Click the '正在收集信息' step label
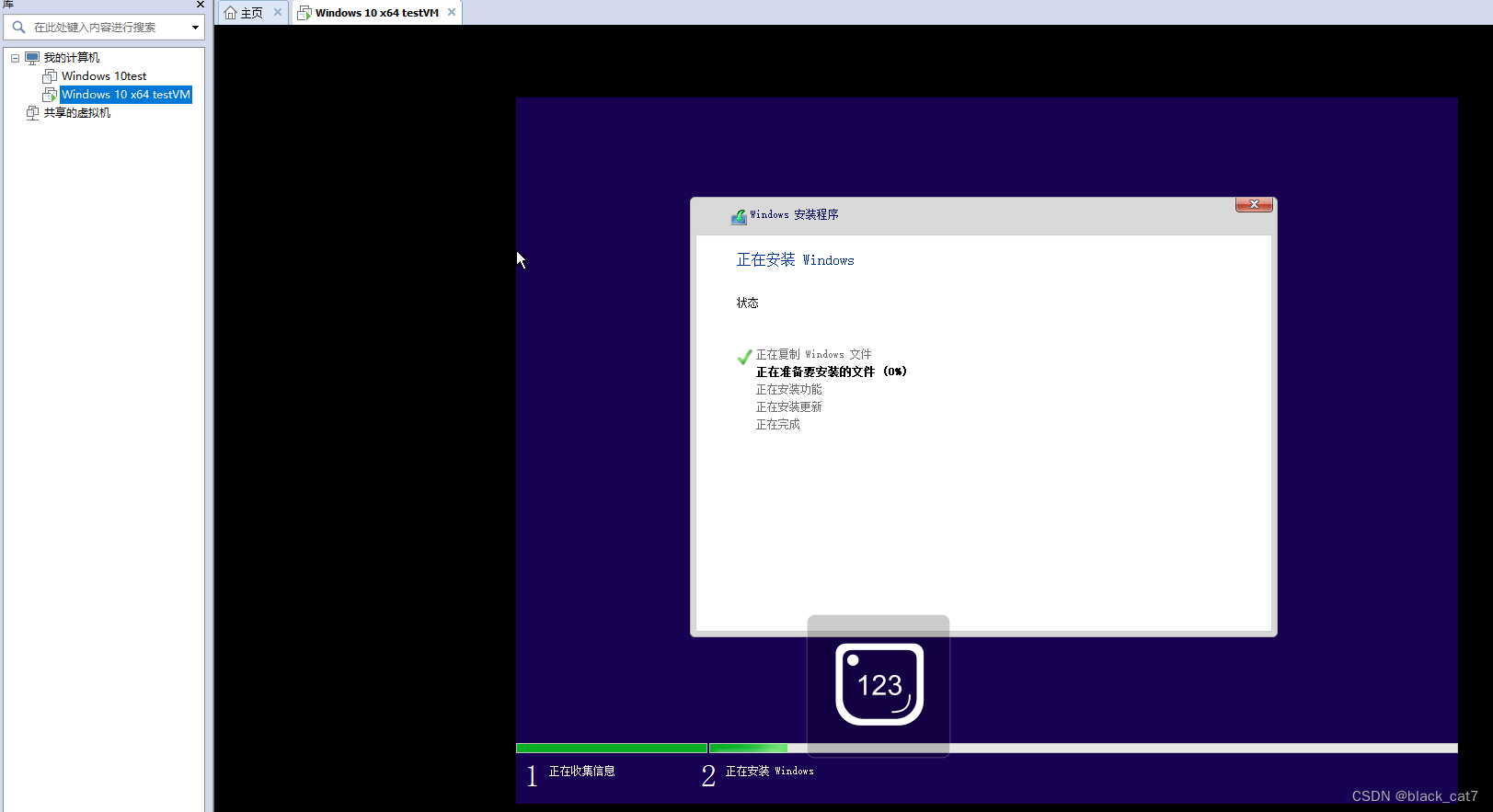Screen dimensions: 1493x812 582,772
